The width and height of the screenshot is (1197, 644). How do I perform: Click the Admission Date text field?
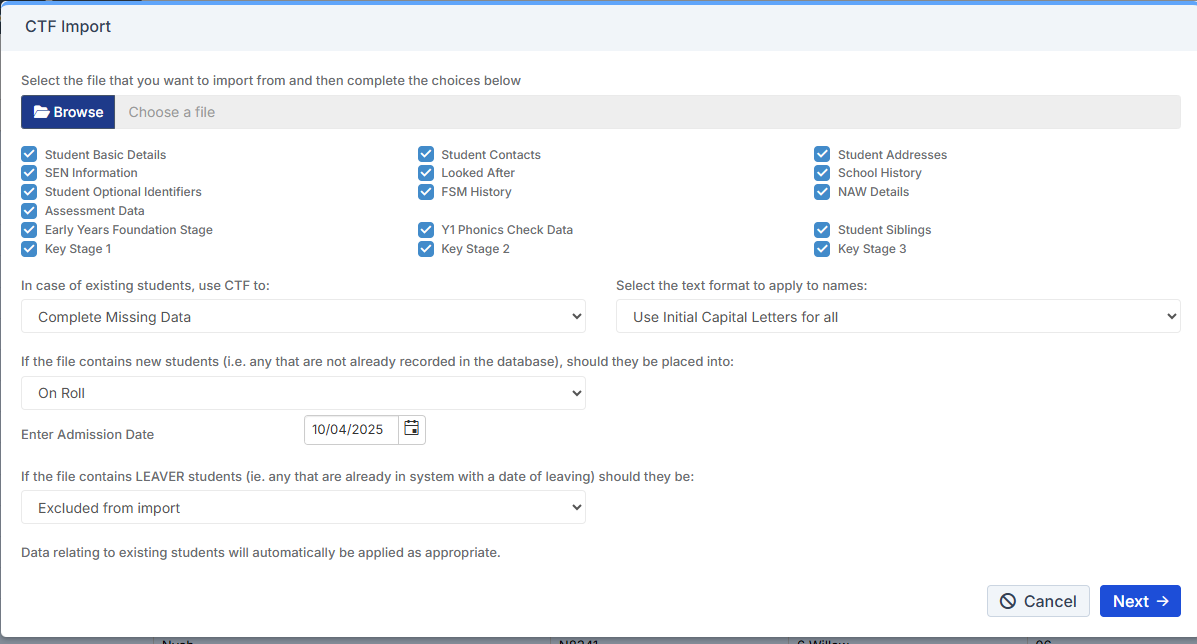click(x=351, y=430)
